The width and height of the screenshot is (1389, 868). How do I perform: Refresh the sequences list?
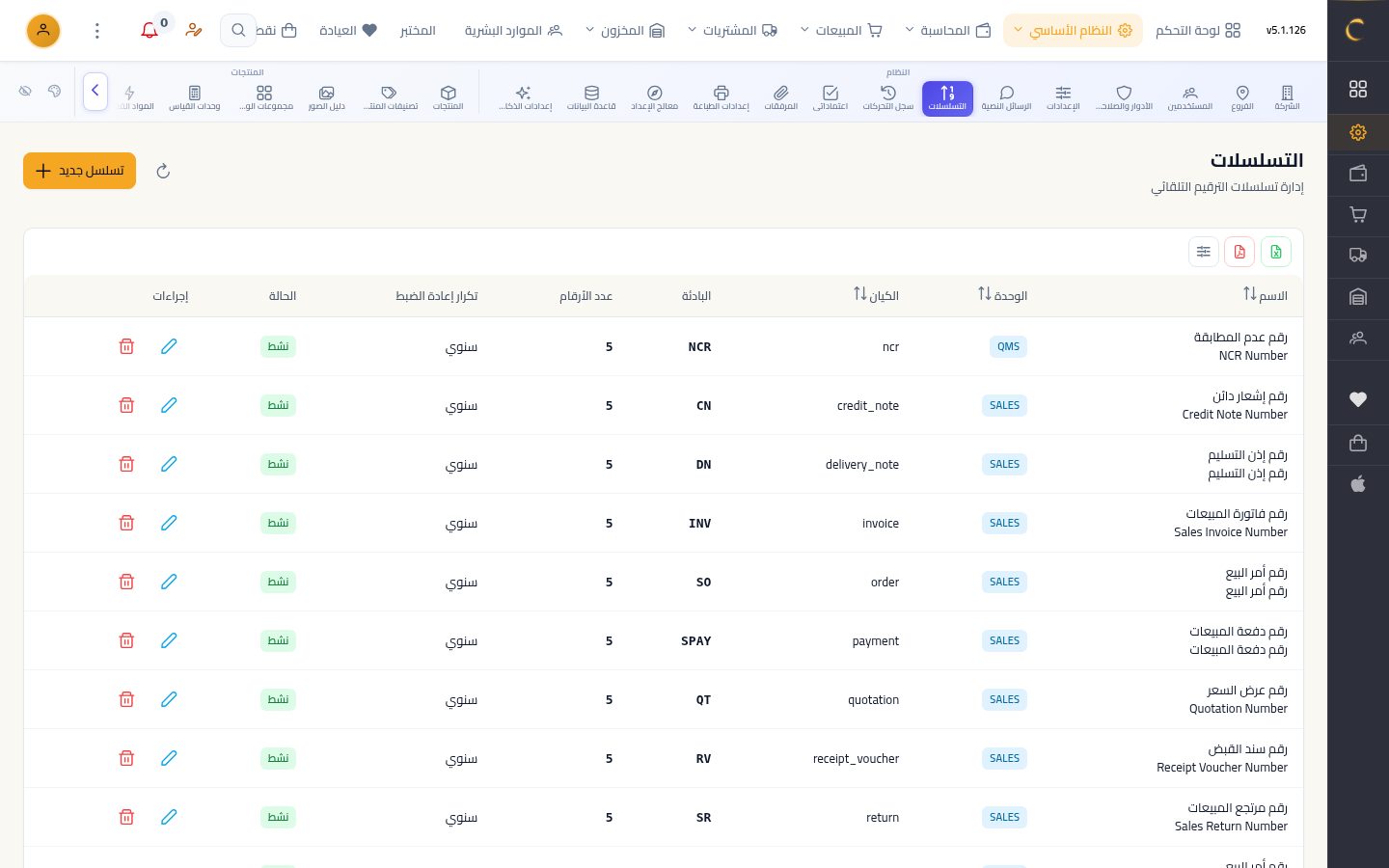click(163, 171)
